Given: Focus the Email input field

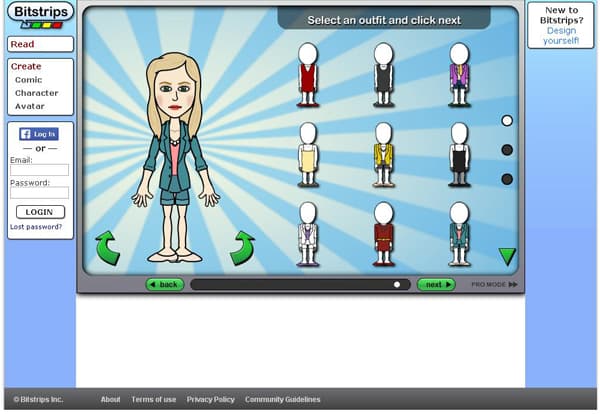Looking at the screenshot, I should (x=39, y=170).
